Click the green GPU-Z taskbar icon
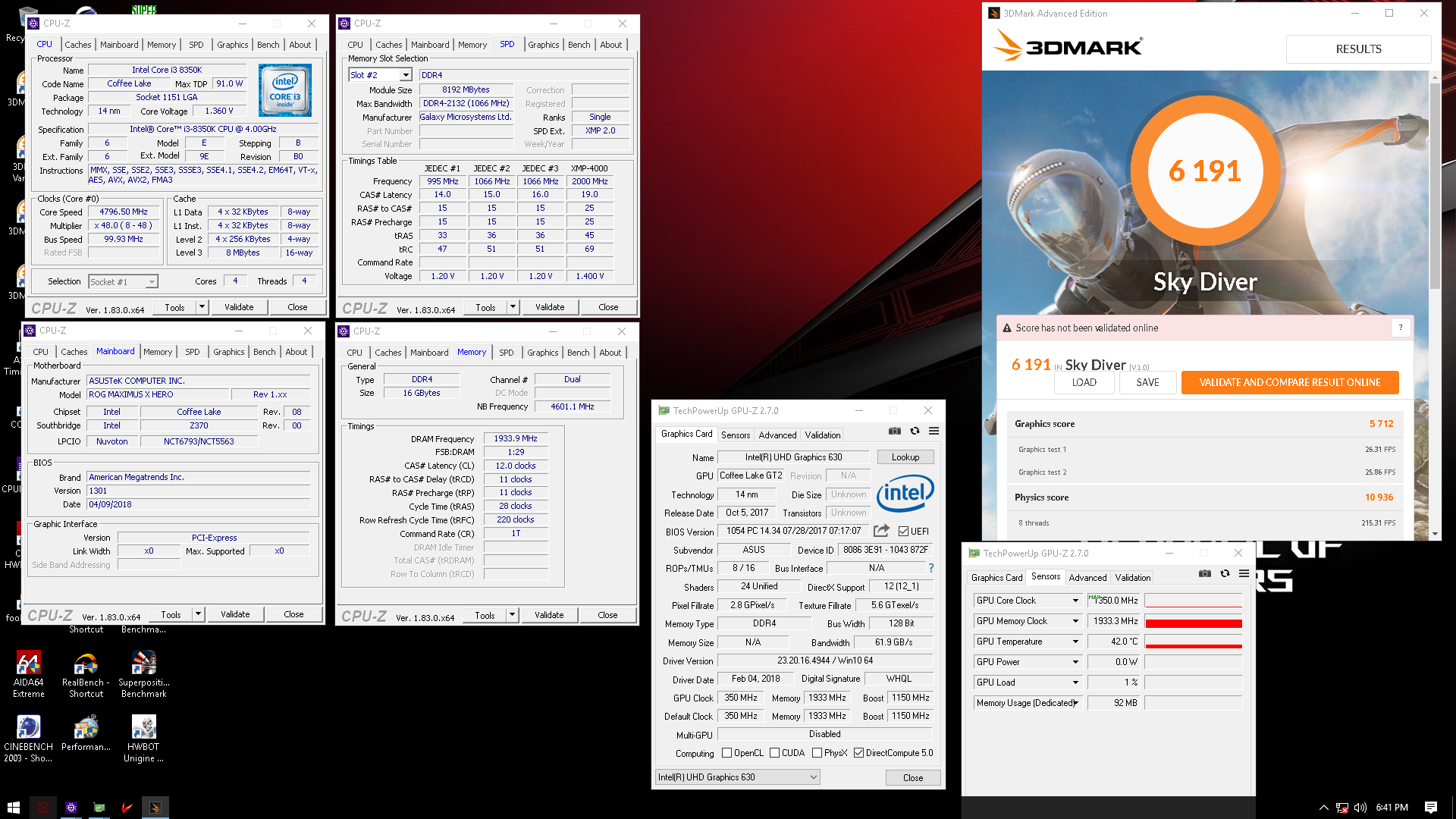The width and height of the screenshot is (1456, 819). 99,808
